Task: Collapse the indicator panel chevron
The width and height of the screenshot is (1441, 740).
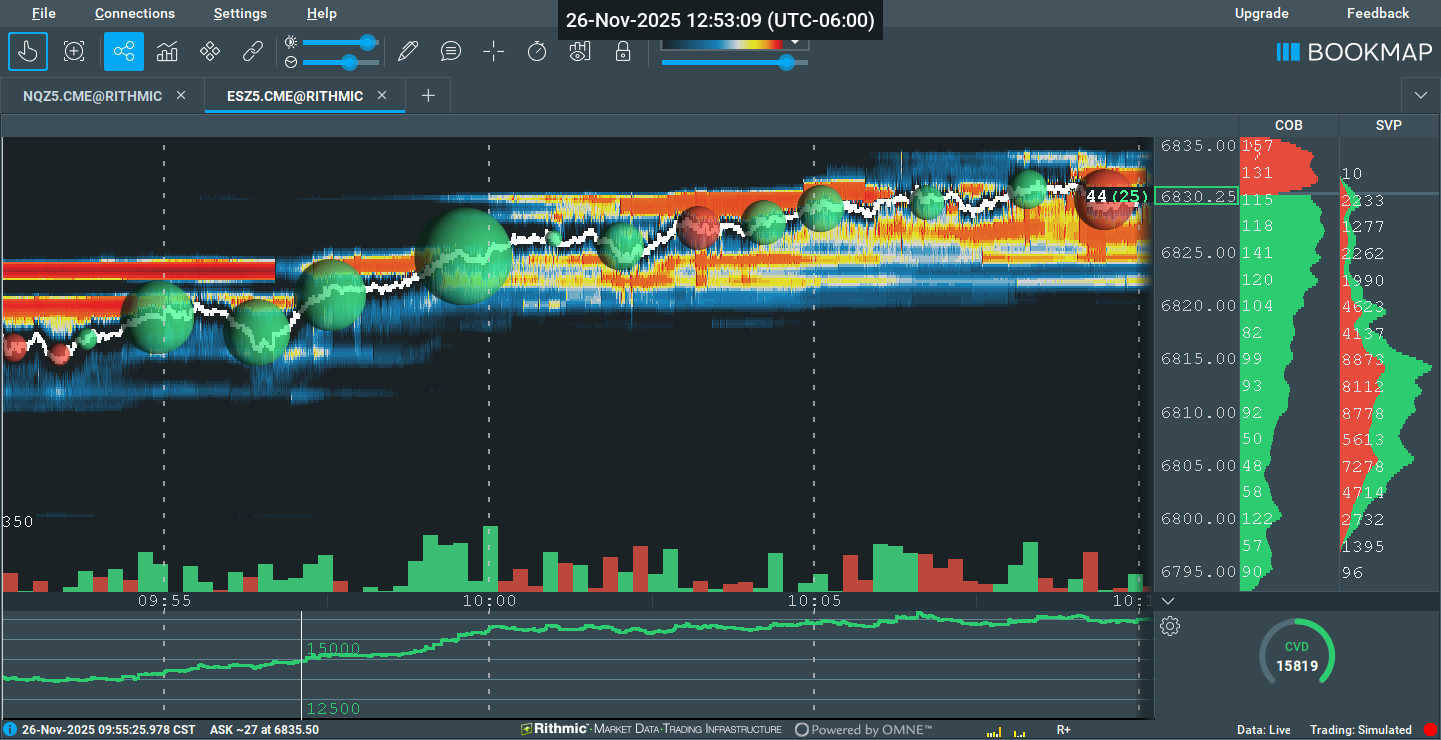Action: pos(1168,601)
